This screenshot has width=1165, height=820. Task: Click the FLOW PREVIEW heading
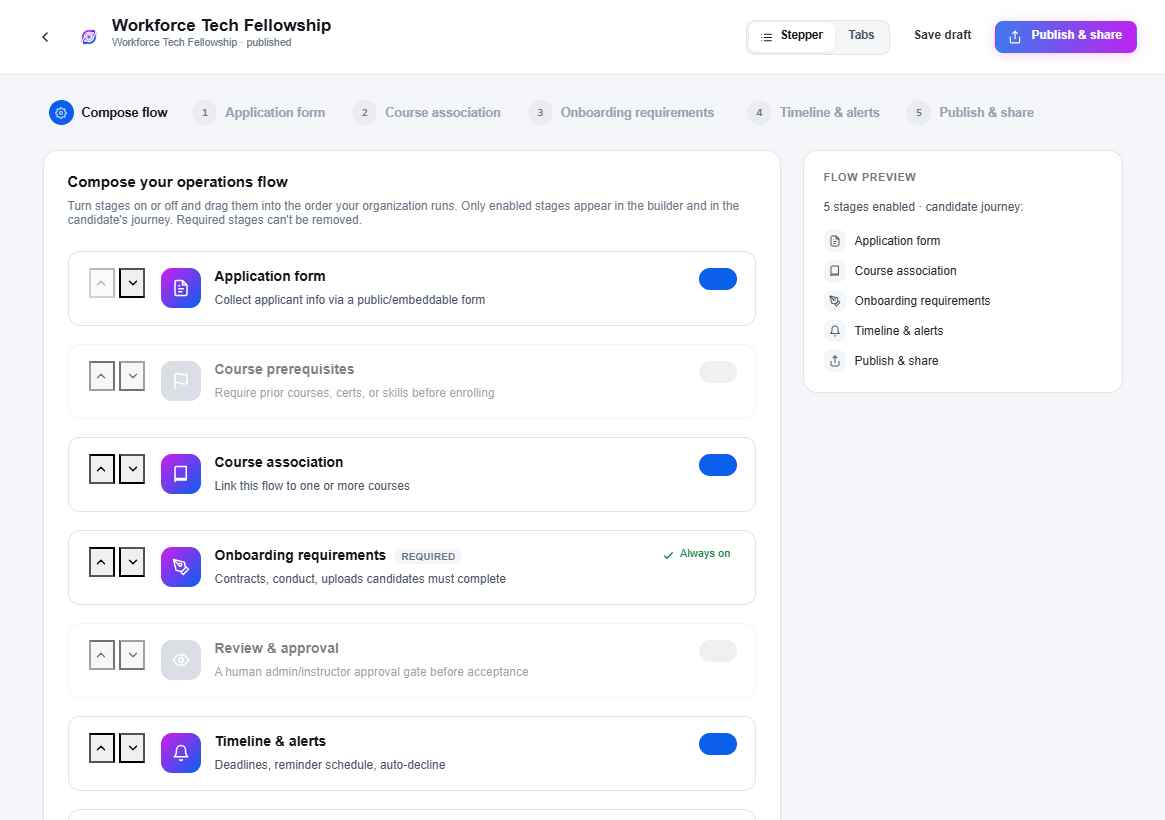tap(869, 178)
